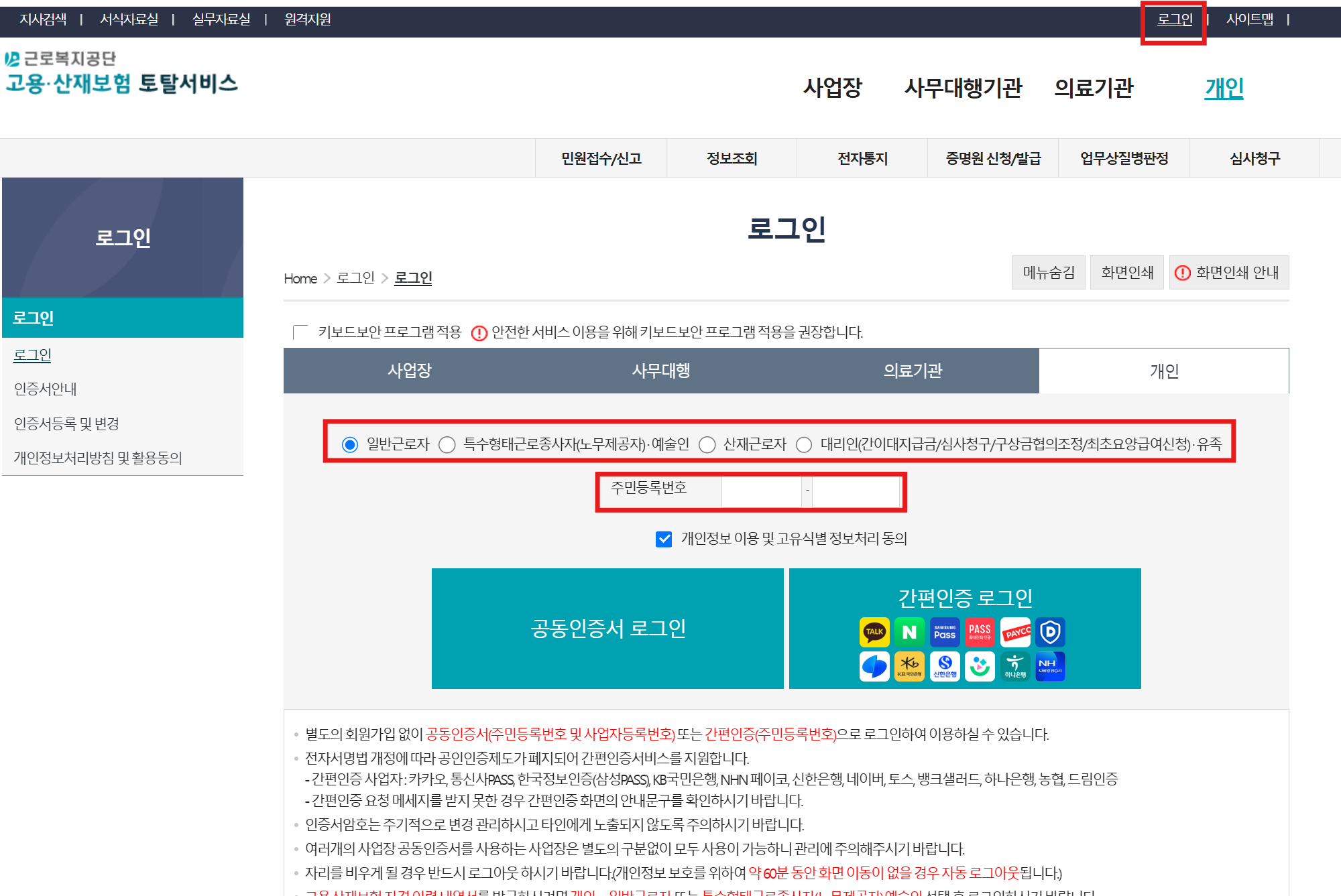The height and width of the screenshot is (896, 1341).
Task: Click the 메뉴숨김 button
Action: [1049, 272]
